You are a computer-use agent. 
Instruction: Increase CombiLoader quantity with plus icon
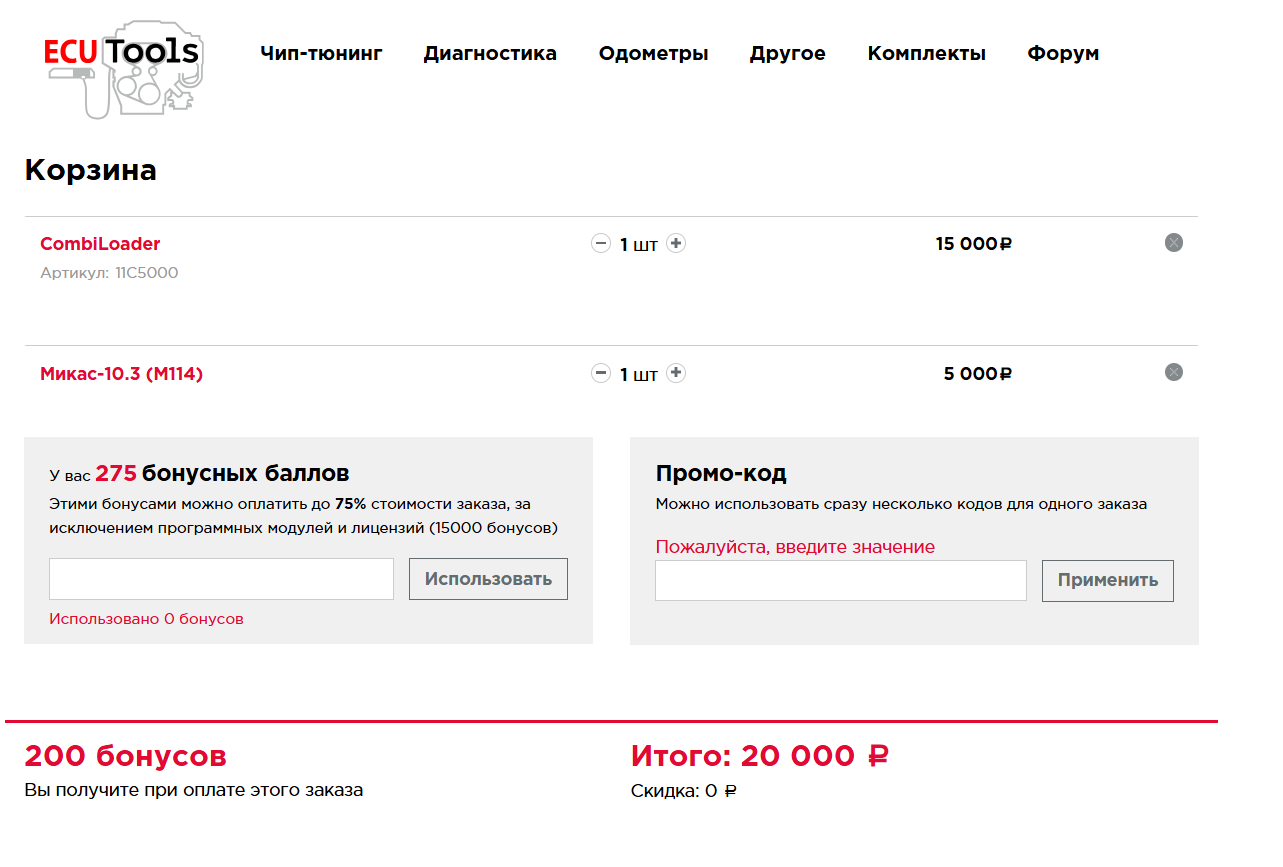click(x=676, y=243)
